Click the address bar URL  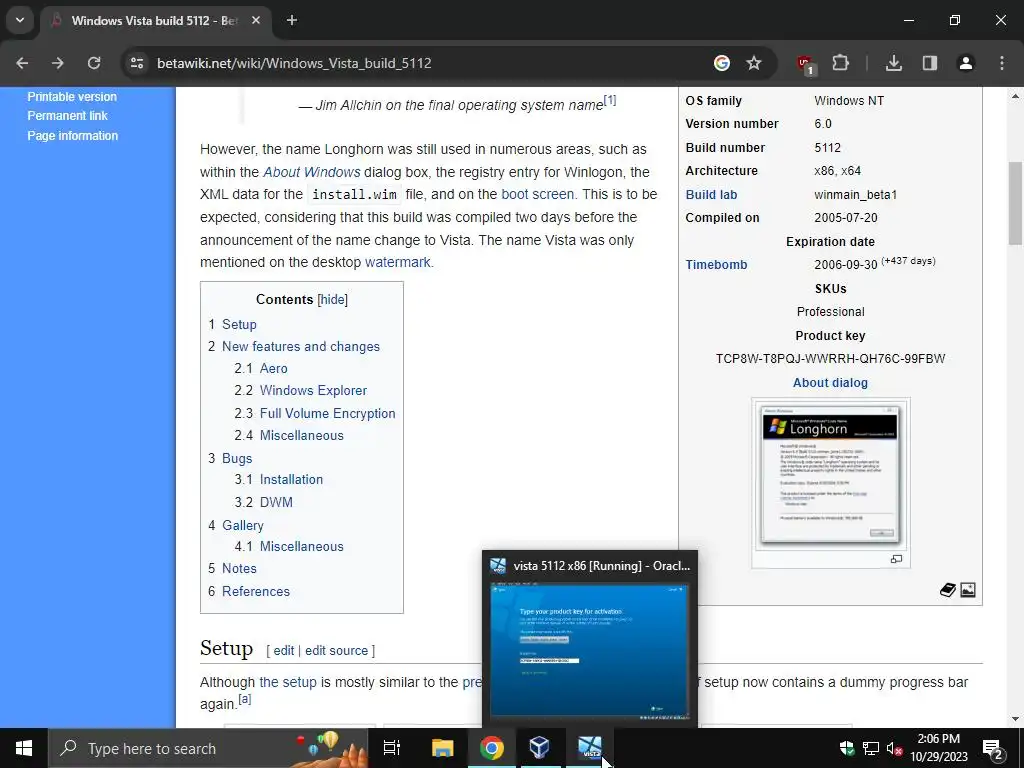click(294, 63)
